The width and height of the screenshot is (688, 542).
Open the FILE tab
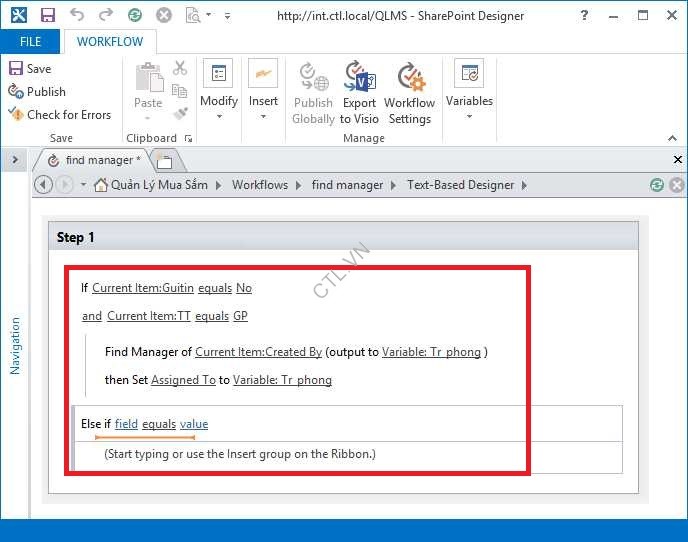pyautogui.click(x=31, y=42)
